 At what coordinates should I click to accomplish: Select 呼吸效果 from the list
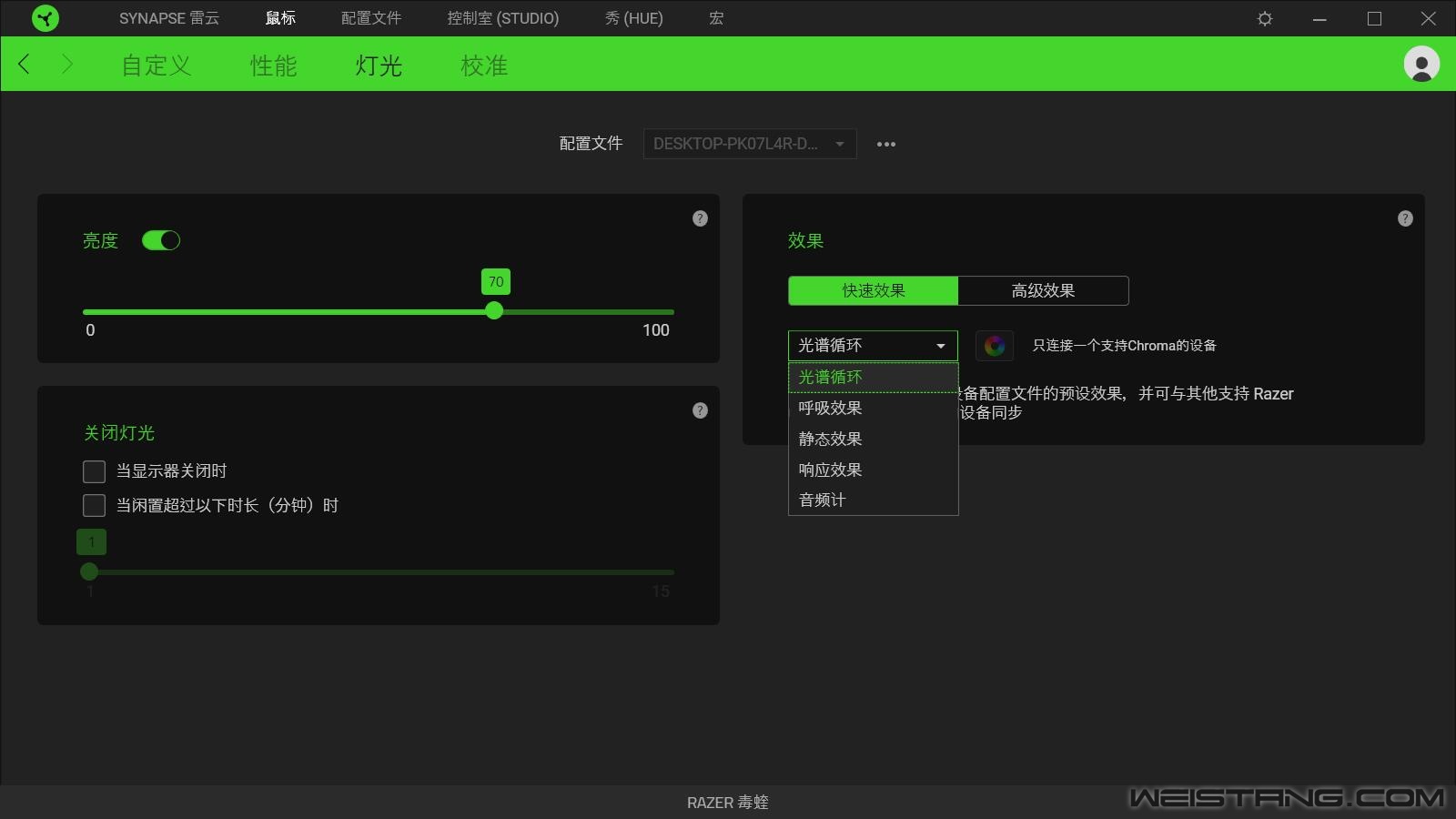(873, 408)
